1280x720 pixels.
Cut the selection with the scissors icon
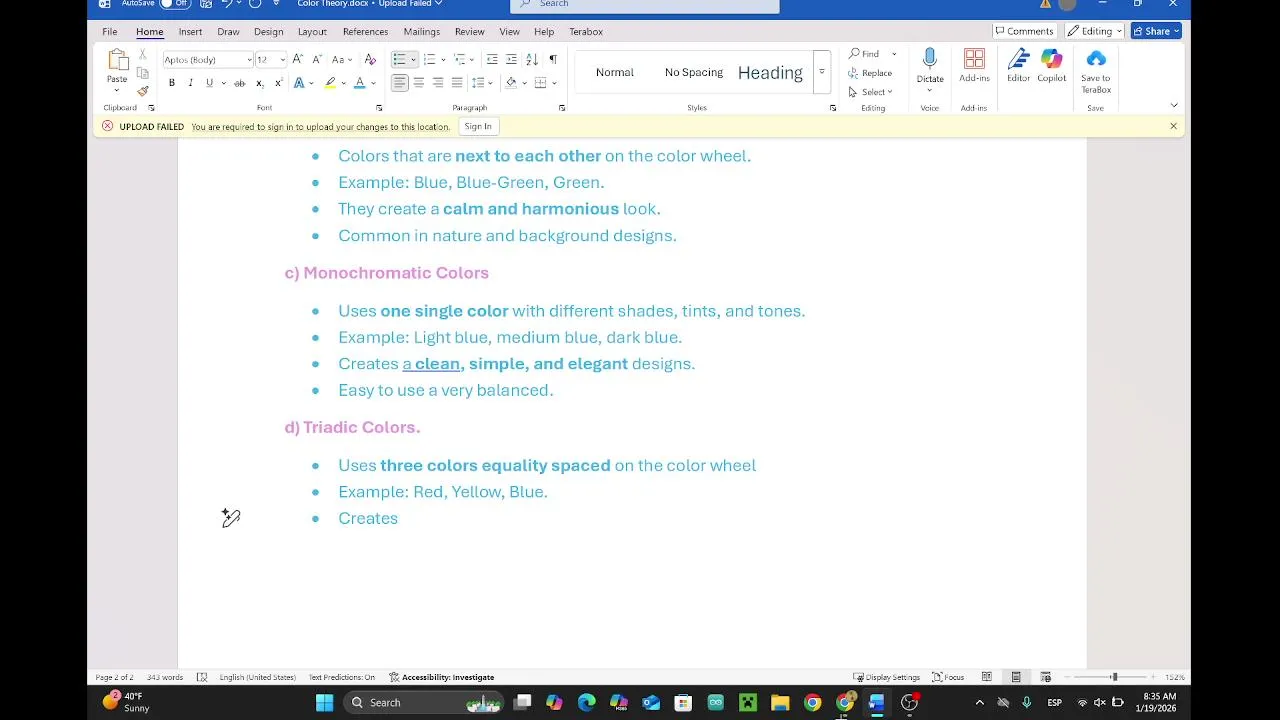point(143,55)
